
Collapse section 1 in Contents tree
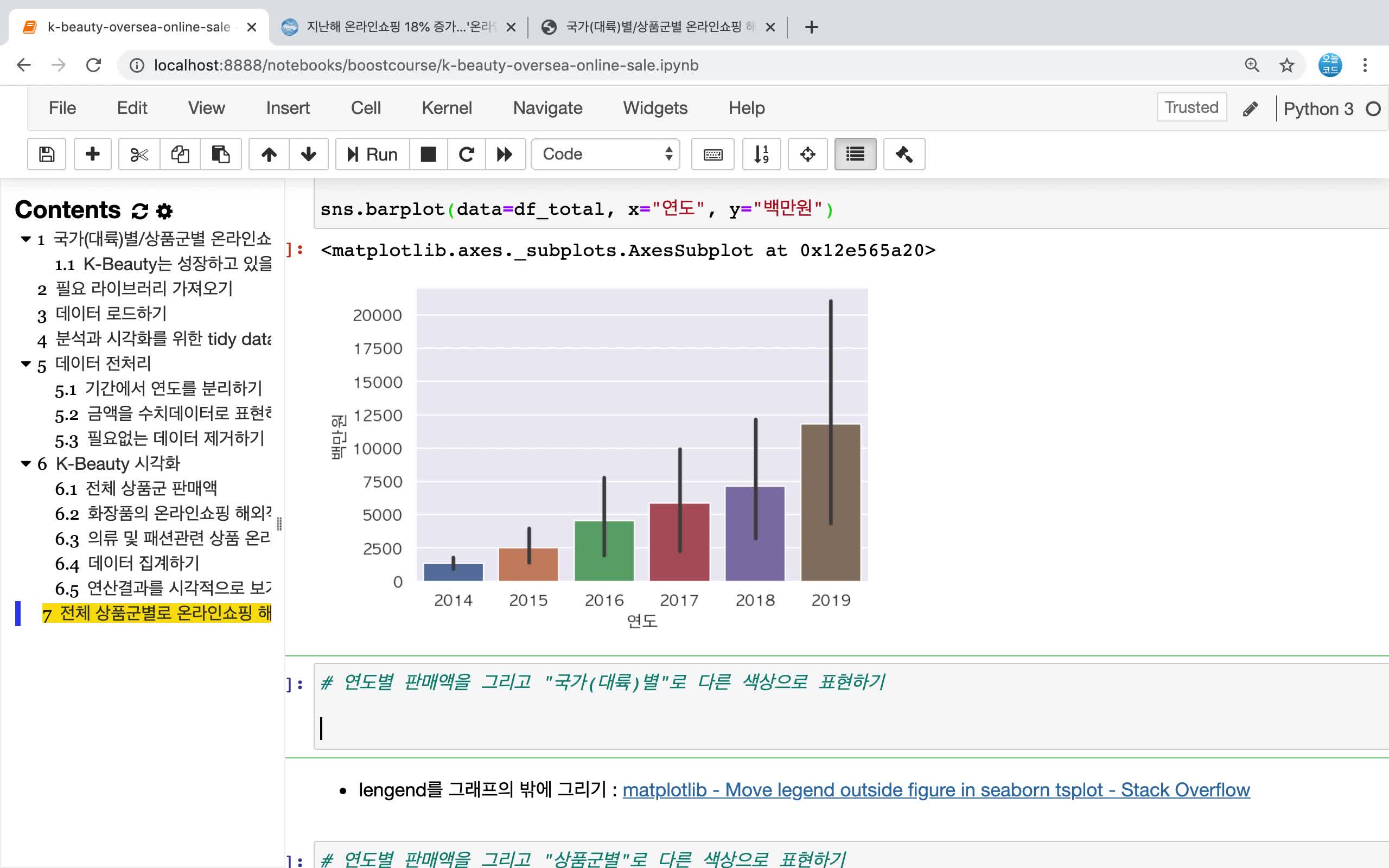click(26, 239)
